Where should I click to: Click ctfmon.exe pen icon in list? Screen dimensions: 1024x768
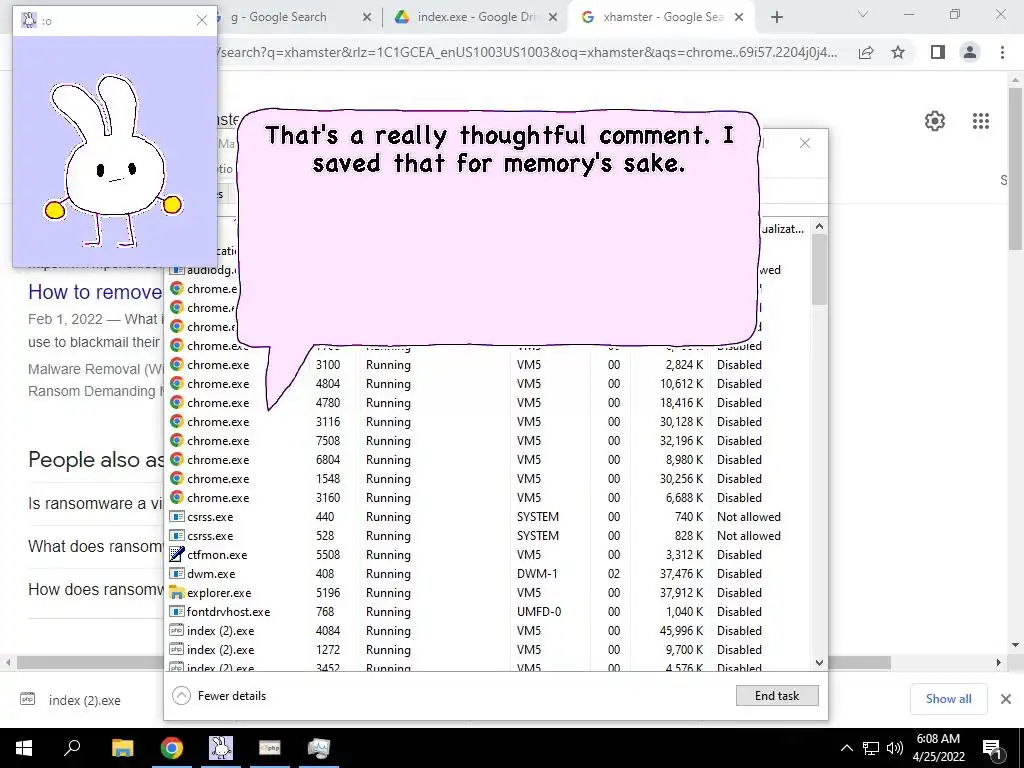(176, 554)
